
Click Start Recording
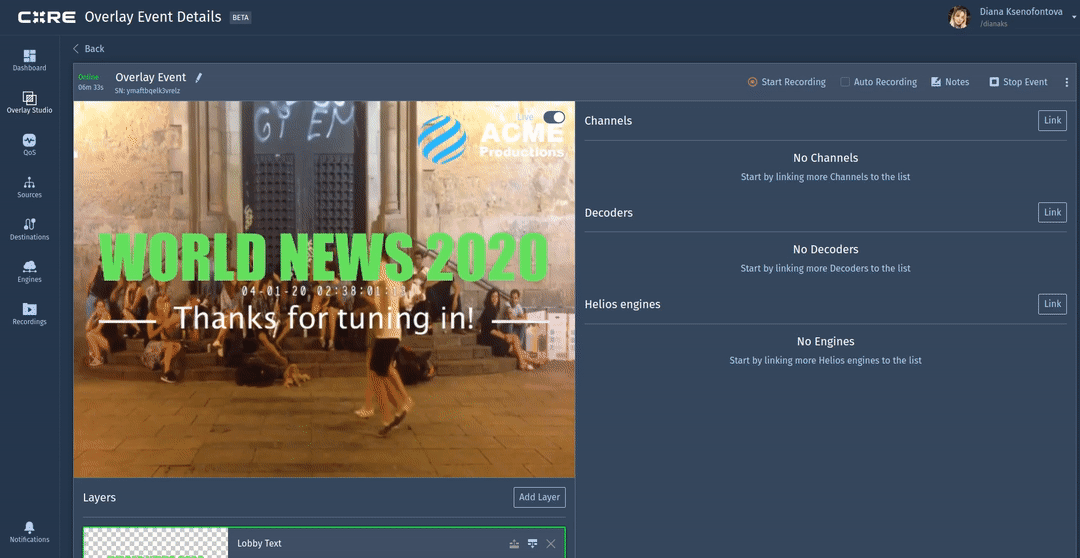[787, 82]
